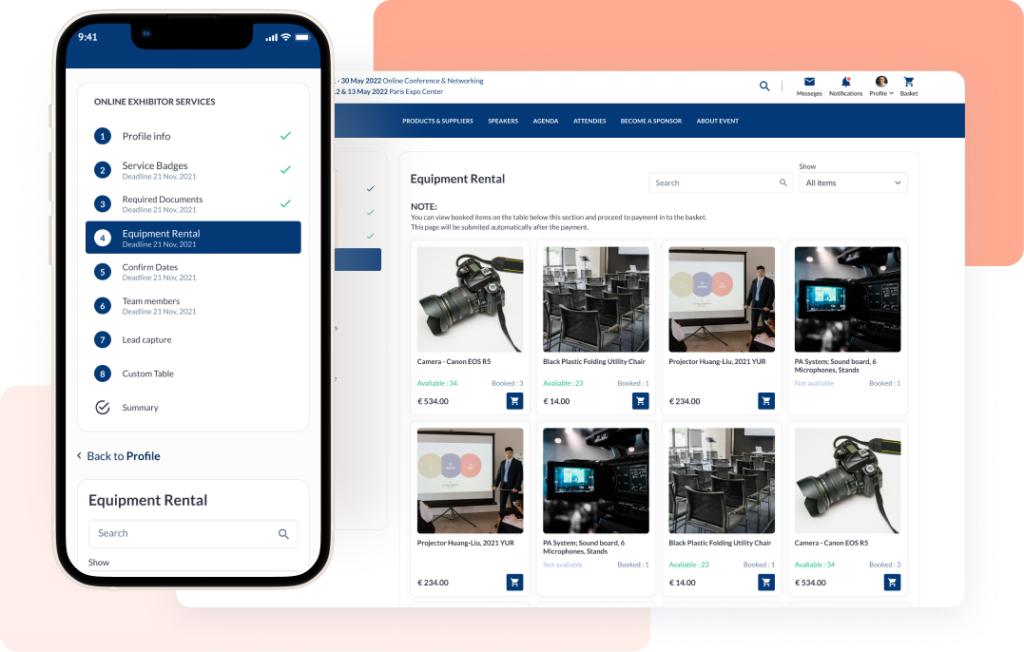Open the second-row PA System thumbnail
The height and width of the screenshot is (652, 1024).
click(x=596, y=481)
